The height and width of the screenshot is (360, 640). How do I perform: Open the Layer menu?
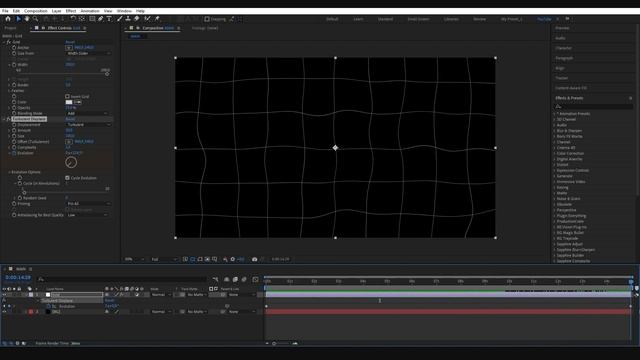click(x=56, y=11)
